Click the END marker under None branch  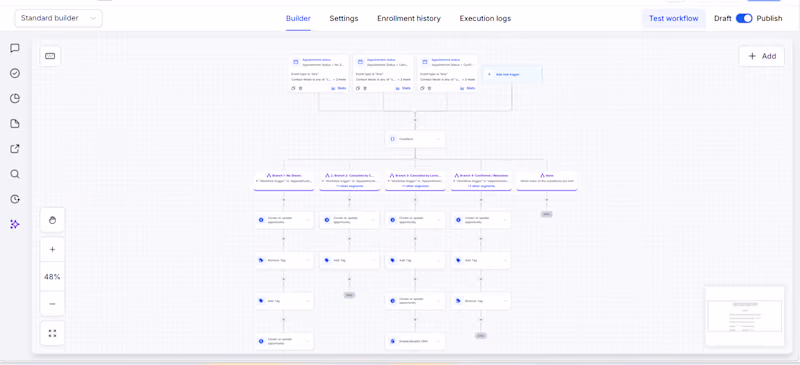point(546,214)
